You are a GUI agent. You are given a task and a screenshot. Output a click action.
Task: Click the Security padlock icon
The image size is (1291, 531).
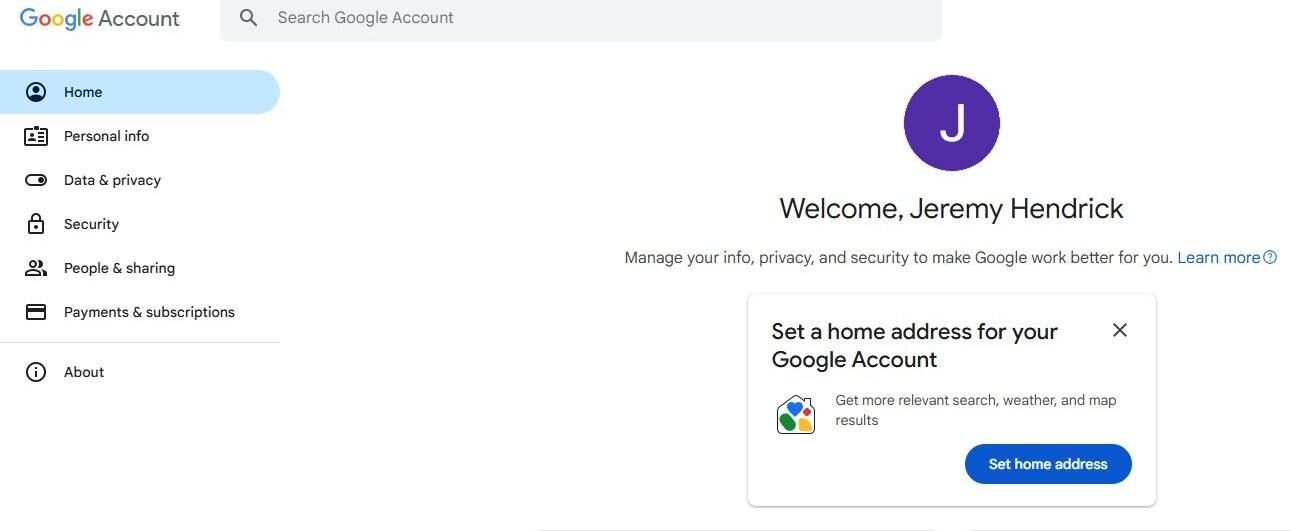(x=36, y=224)
